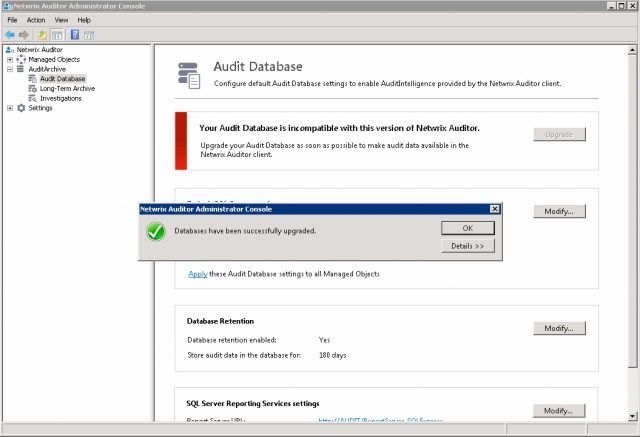The height and width of the screenshot is (437, 640).
Task: Click the vertical scrollbar thumb
Action: click(632, 211)
